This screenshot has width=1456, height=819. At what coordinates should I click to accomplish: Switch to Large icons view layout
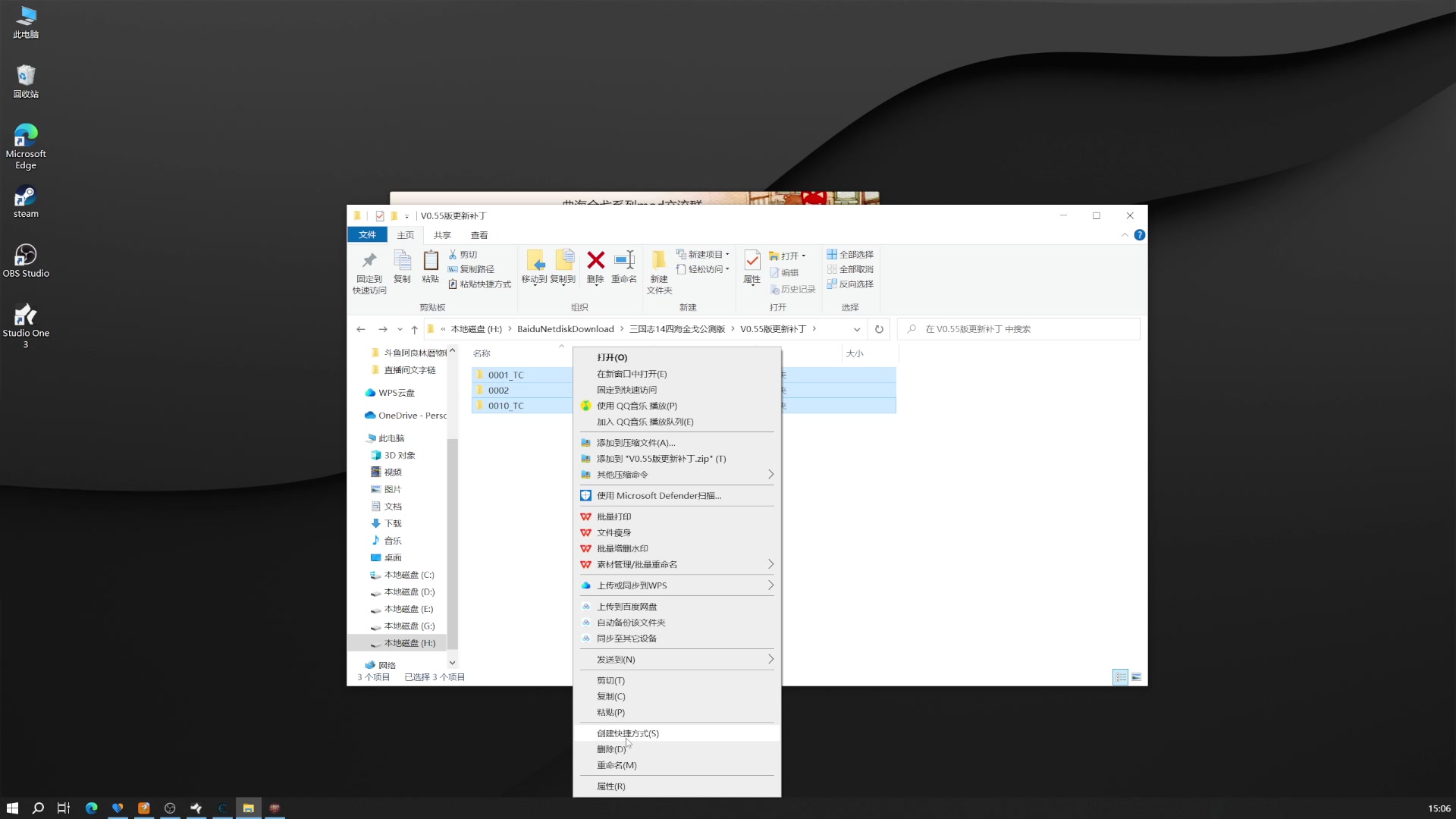point(1136,677)
